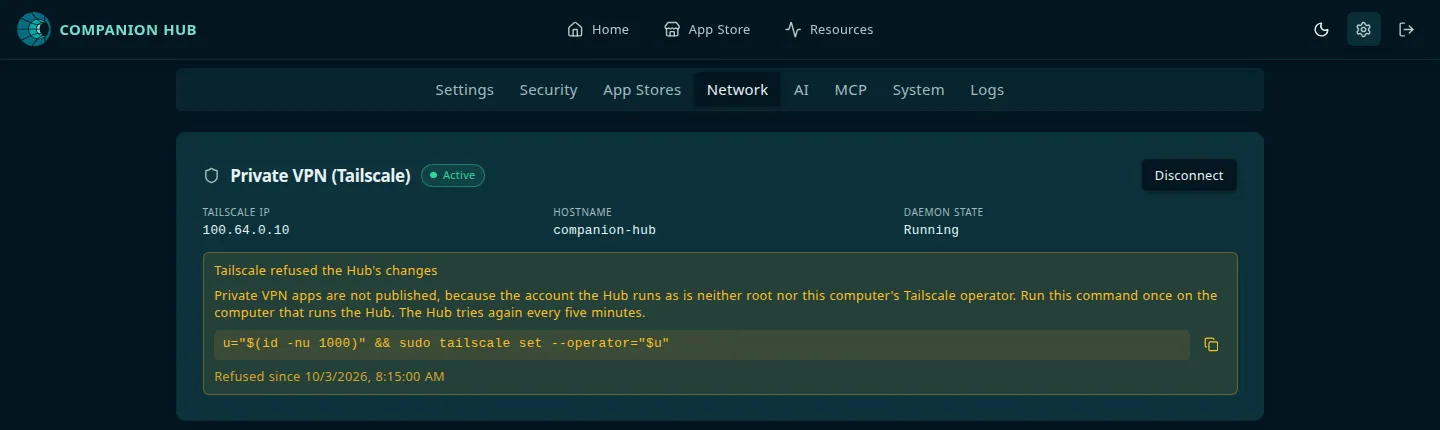This screenshot has width=1440, height=430.
Task: Open the App Store page
Action: tap(707, 30)
